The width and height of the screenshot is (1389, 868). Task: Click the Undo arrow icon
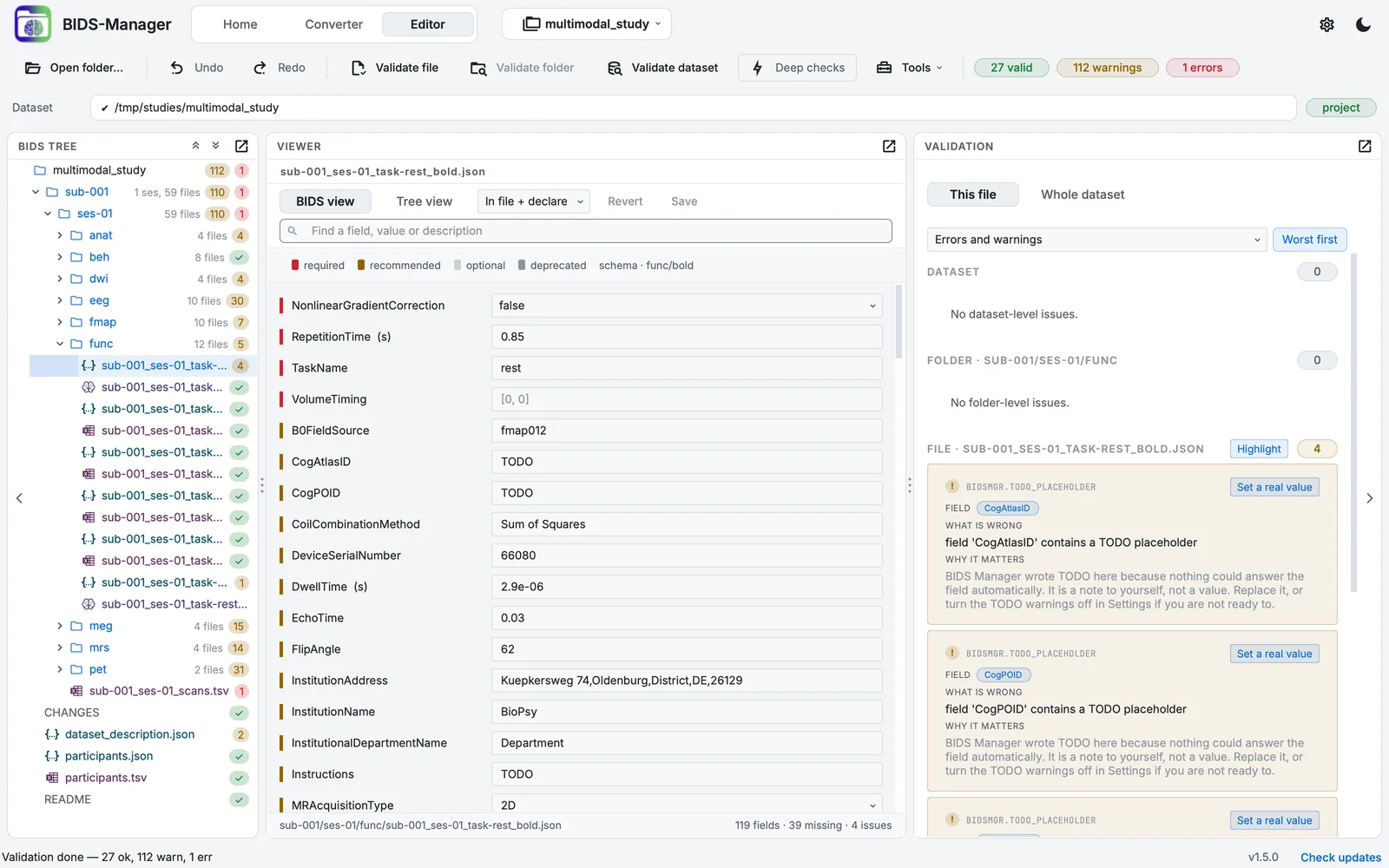177,68
